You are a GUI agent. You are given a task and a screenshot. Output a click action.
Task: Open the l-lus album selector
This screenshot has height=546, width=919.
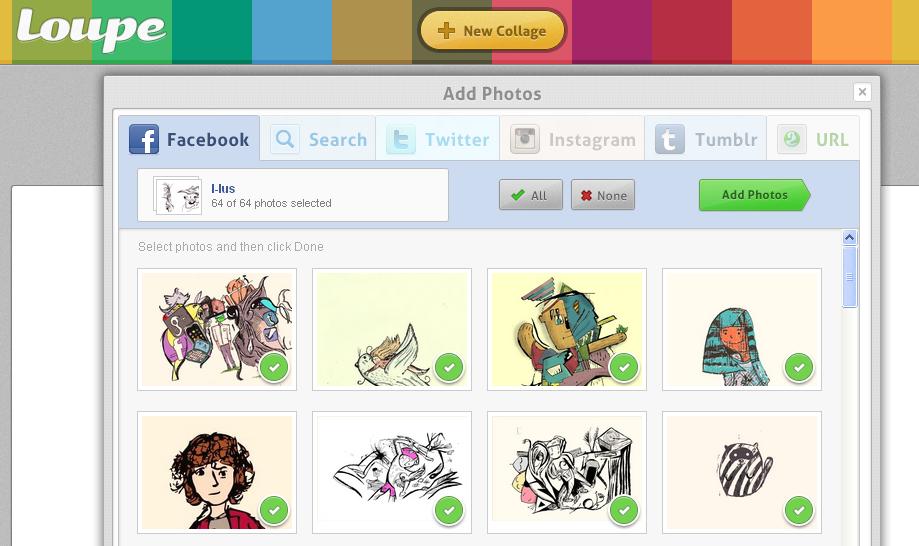pyautogui.click(x=293, y=195)
